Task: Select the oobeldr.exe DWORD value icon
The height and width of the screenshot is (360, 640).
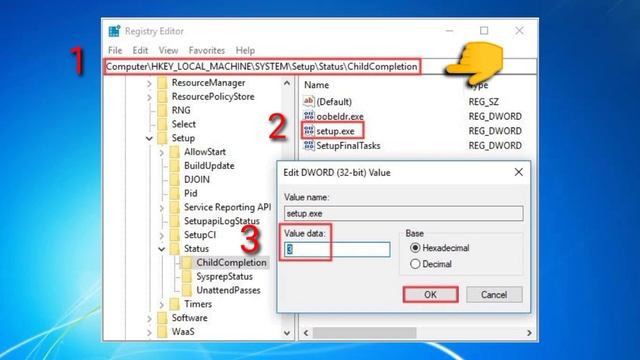Action: point(309,116)
